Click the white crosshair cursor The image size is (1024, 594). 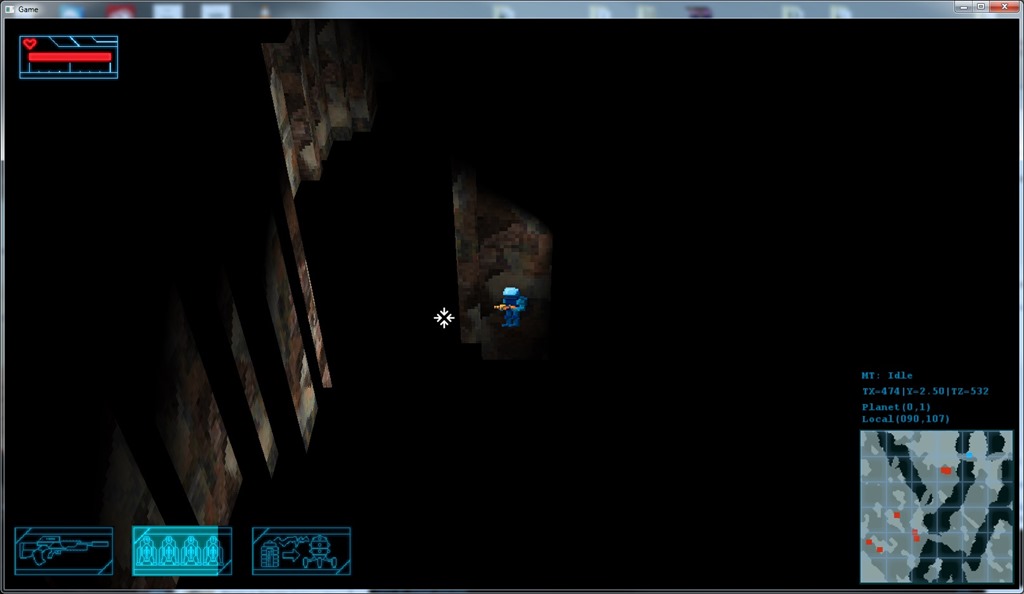tap(444, 318)
